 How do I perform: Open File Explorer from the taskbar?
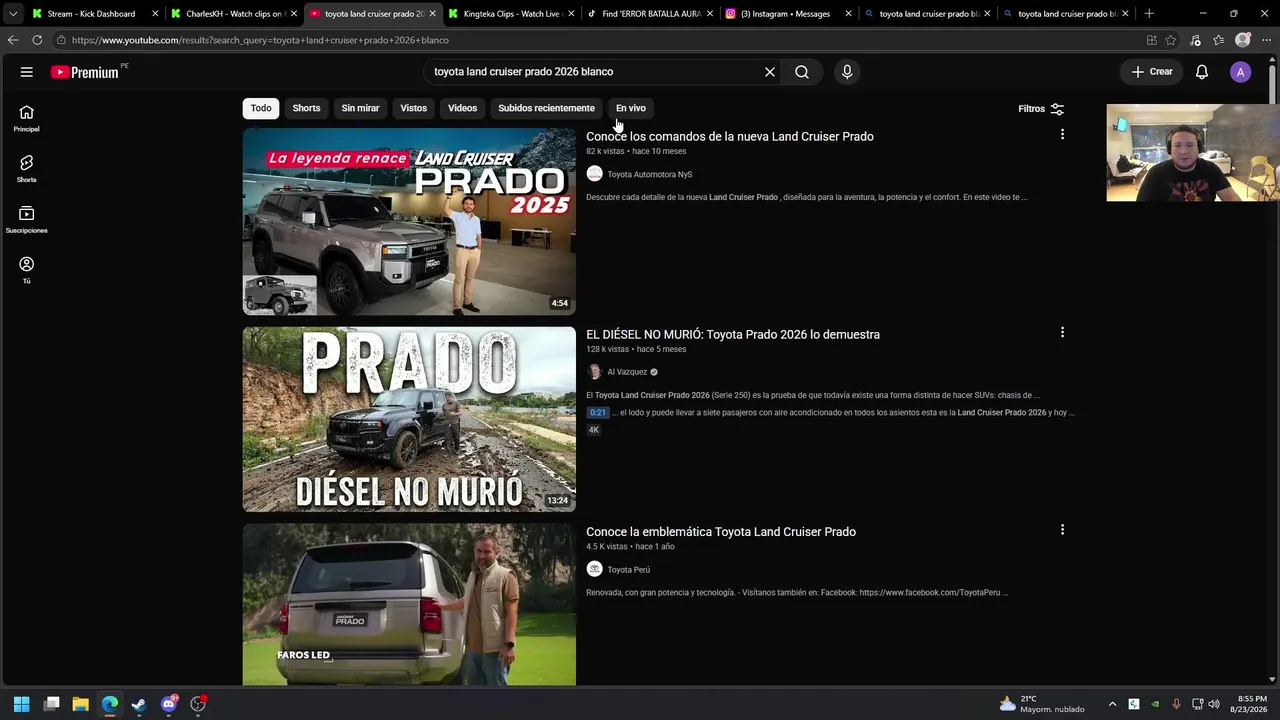click(81, 704)
